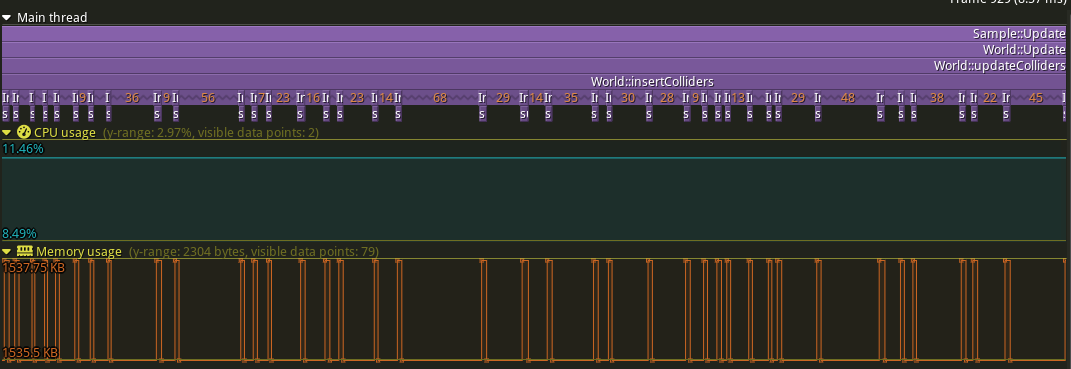
Task: Select the World::Update zone bar
Action: tap(533, 49)
